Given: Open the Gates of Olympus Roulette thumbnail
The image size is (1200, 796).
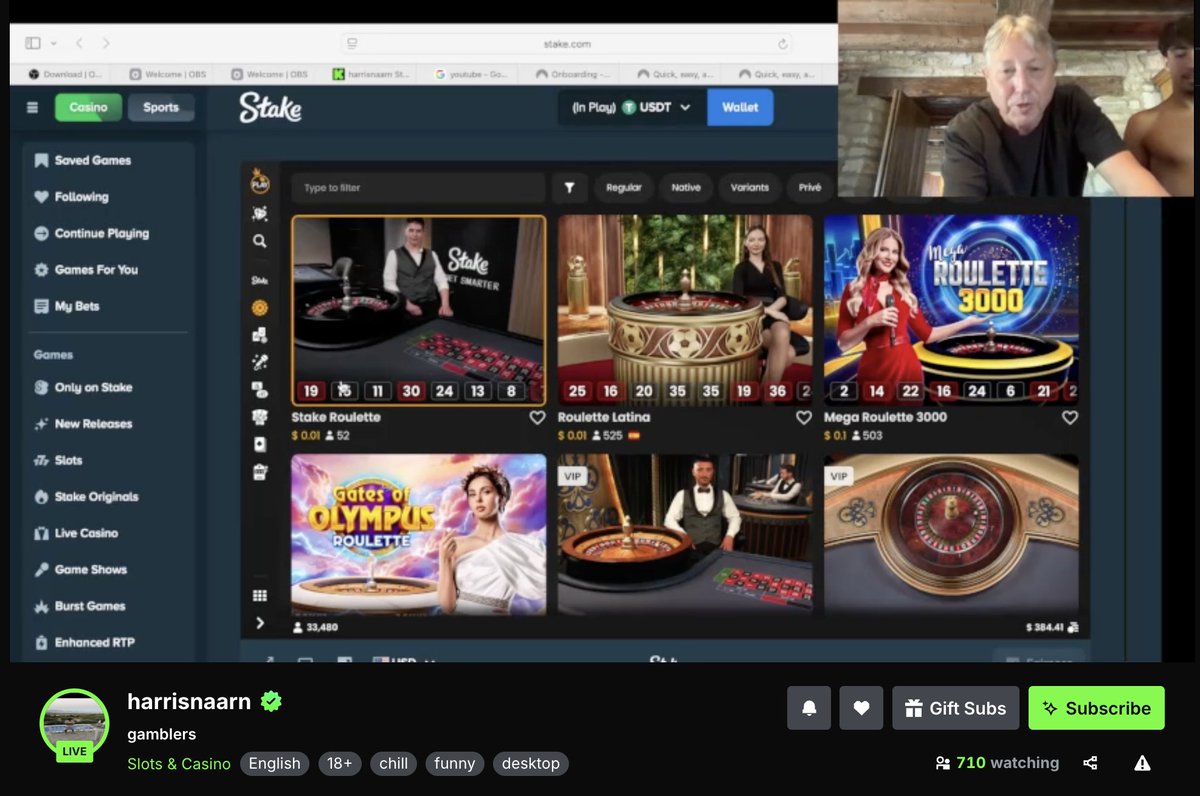Looking at the screenshot, I should (x=419, y=535).
